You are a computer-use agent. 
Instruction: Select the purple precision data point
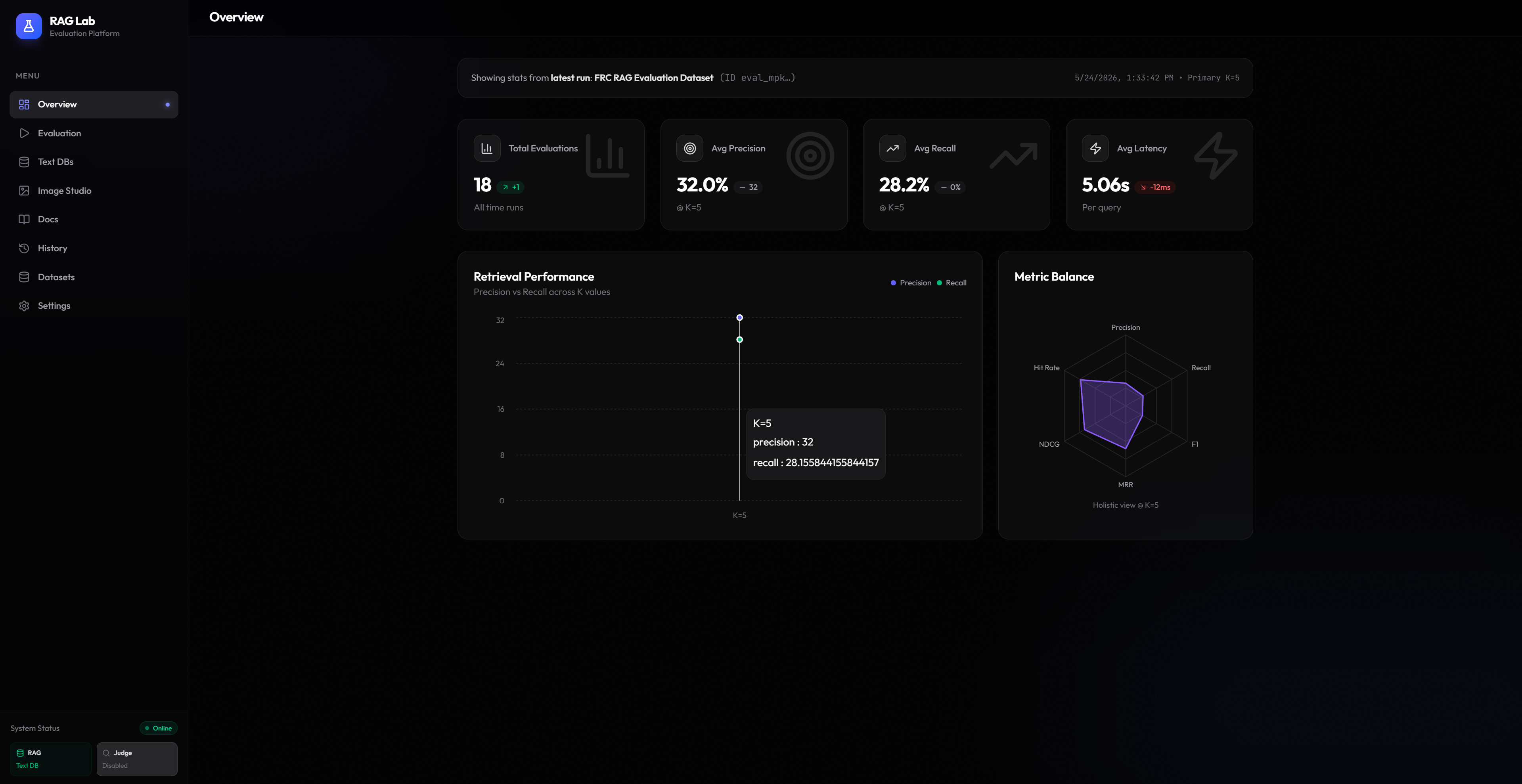click(739, 318)
